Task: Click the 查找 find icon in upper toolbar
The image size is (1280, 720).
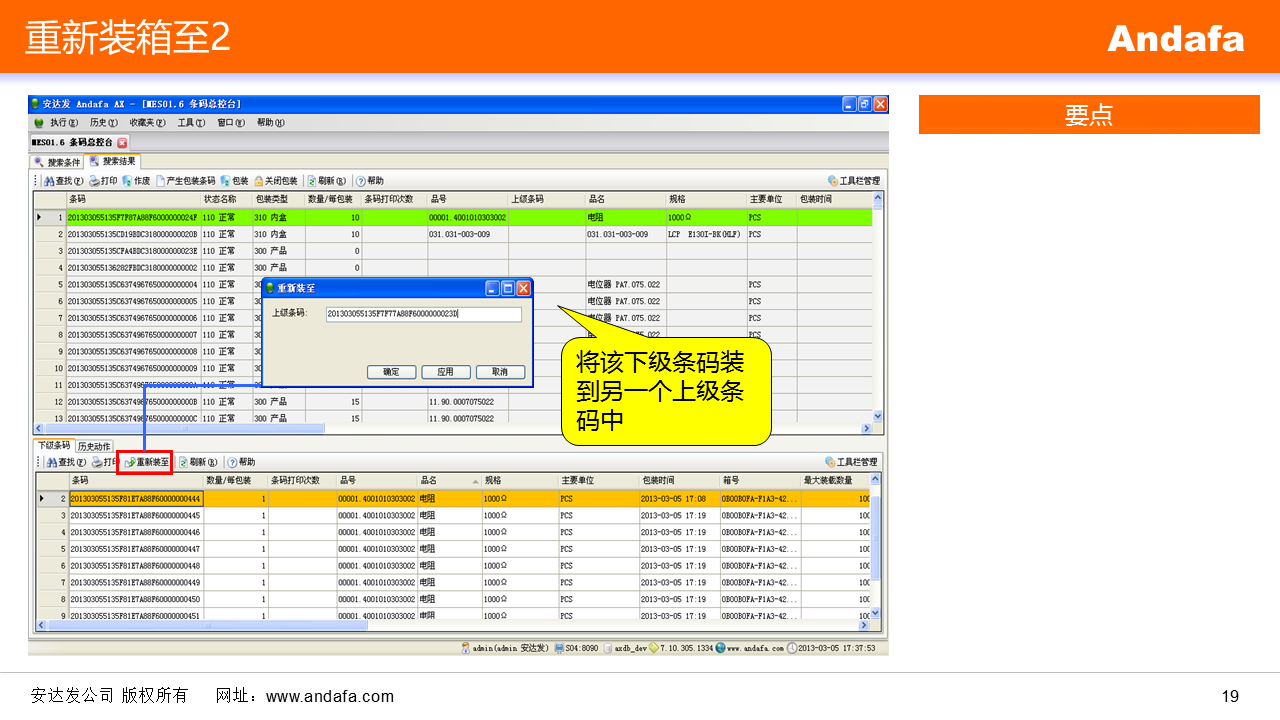Action: pos(47,181)
